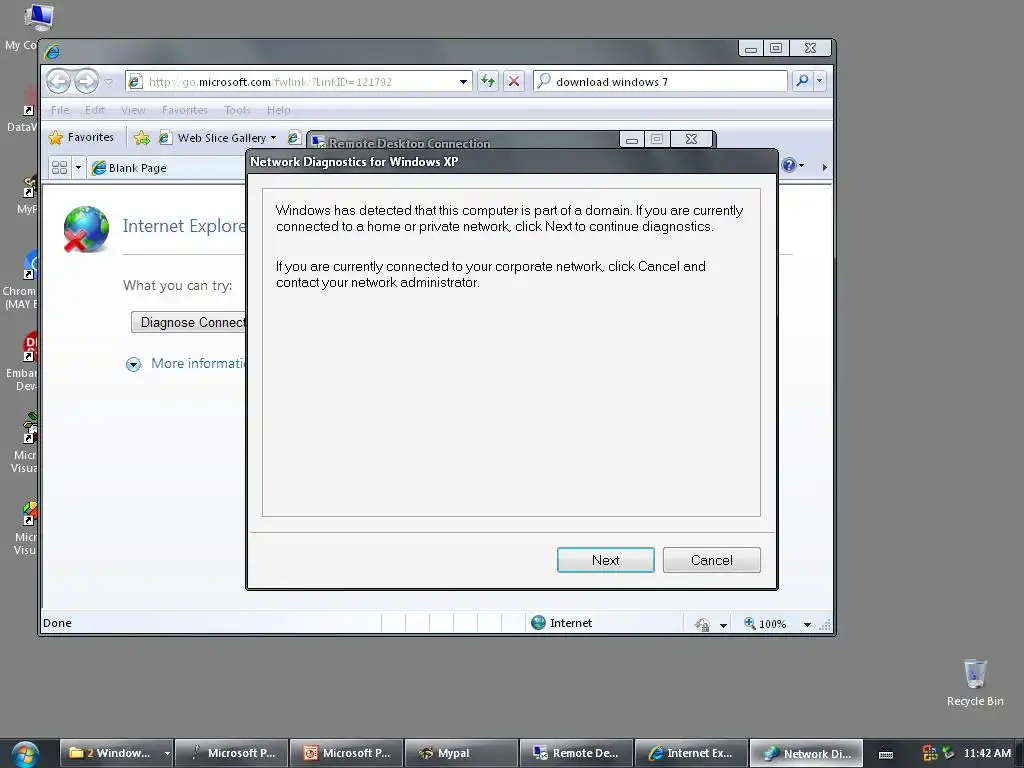This screenshot has width=1024, height=768.
Task: Click the Internet zone status icon
Action: coord(538,622)
